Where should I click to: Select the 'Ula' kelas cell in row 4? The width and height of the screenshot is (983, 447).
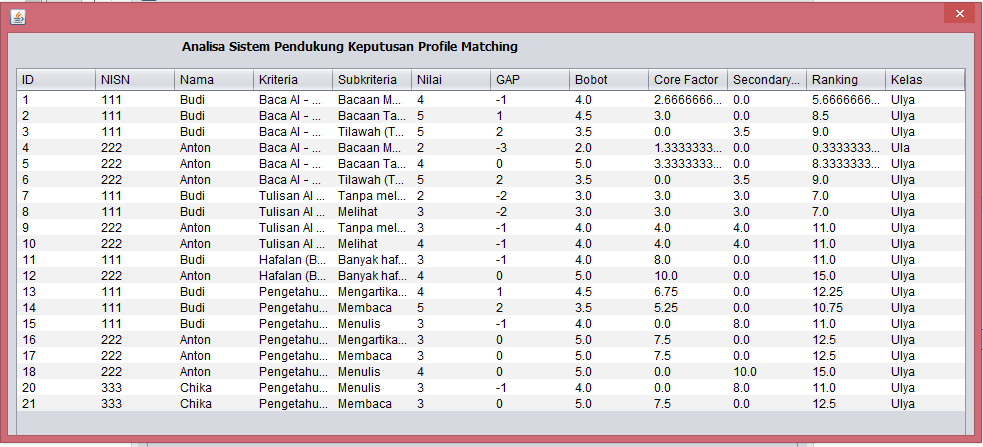coord(925,148)
